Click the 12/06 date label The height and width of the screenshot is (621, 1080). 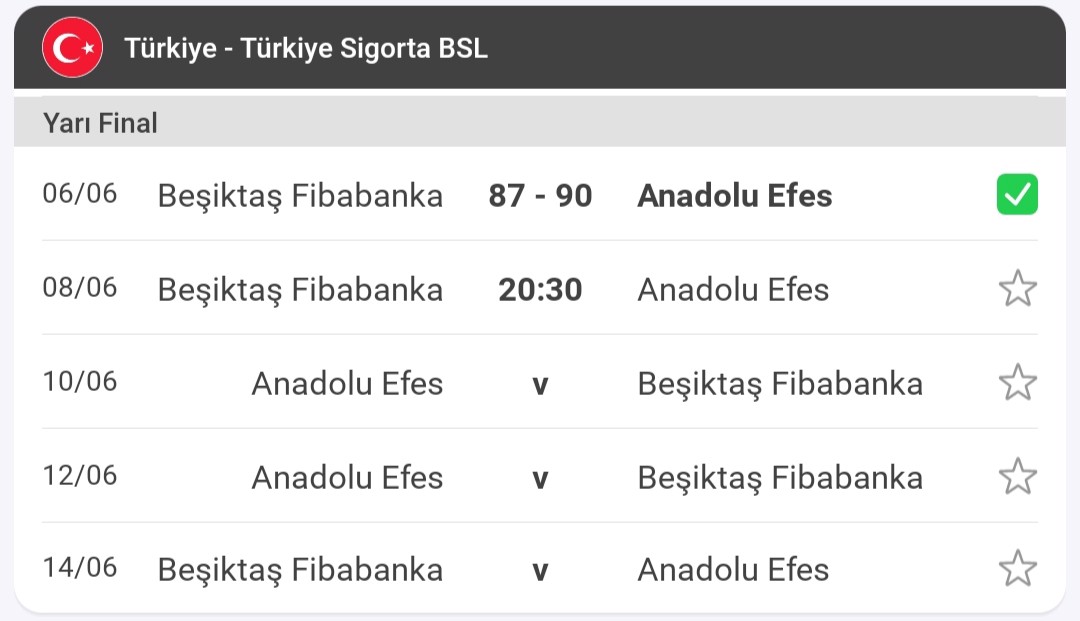coord(80,475)
